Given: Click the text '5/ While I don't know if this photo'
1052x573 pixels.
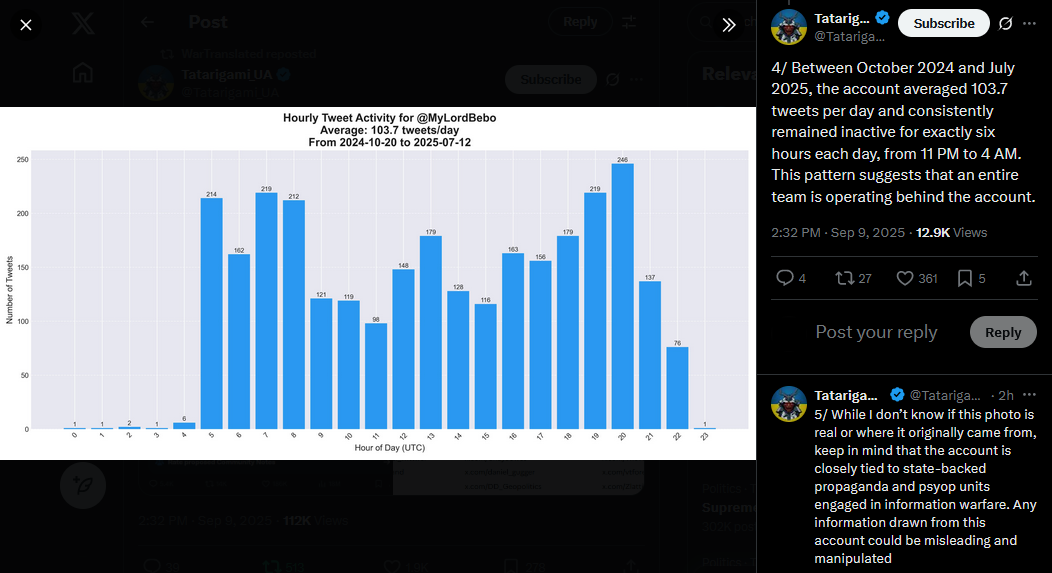Looking at the screenshot, I should [925, 415].
